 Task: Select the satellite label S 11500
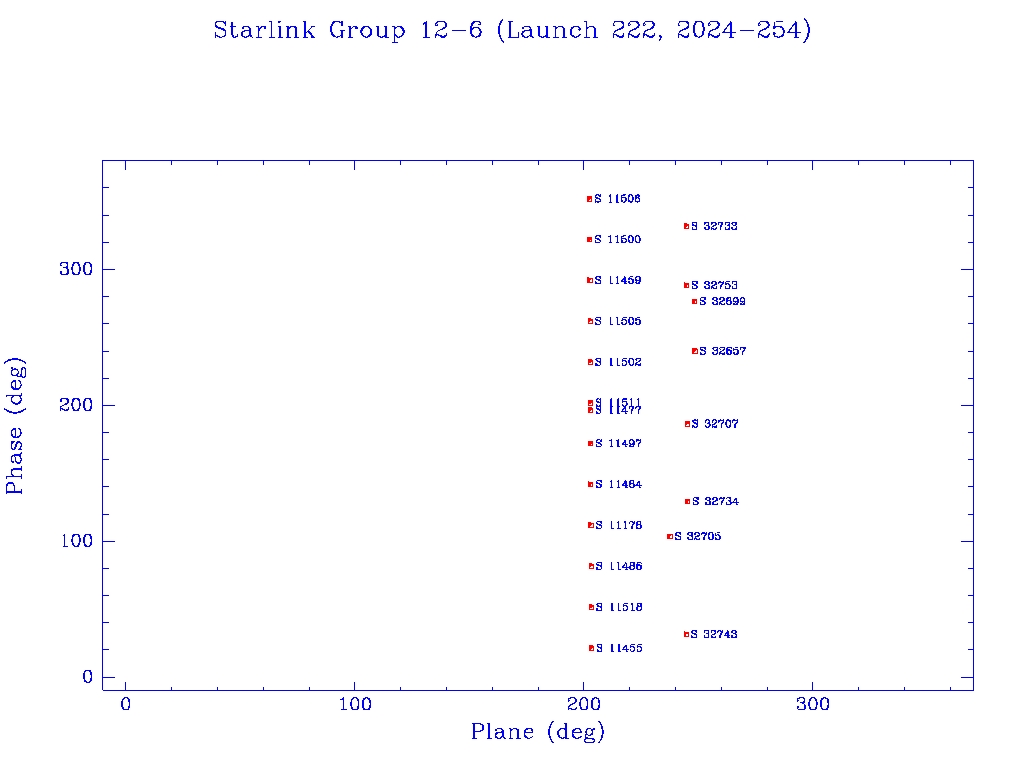618,240
